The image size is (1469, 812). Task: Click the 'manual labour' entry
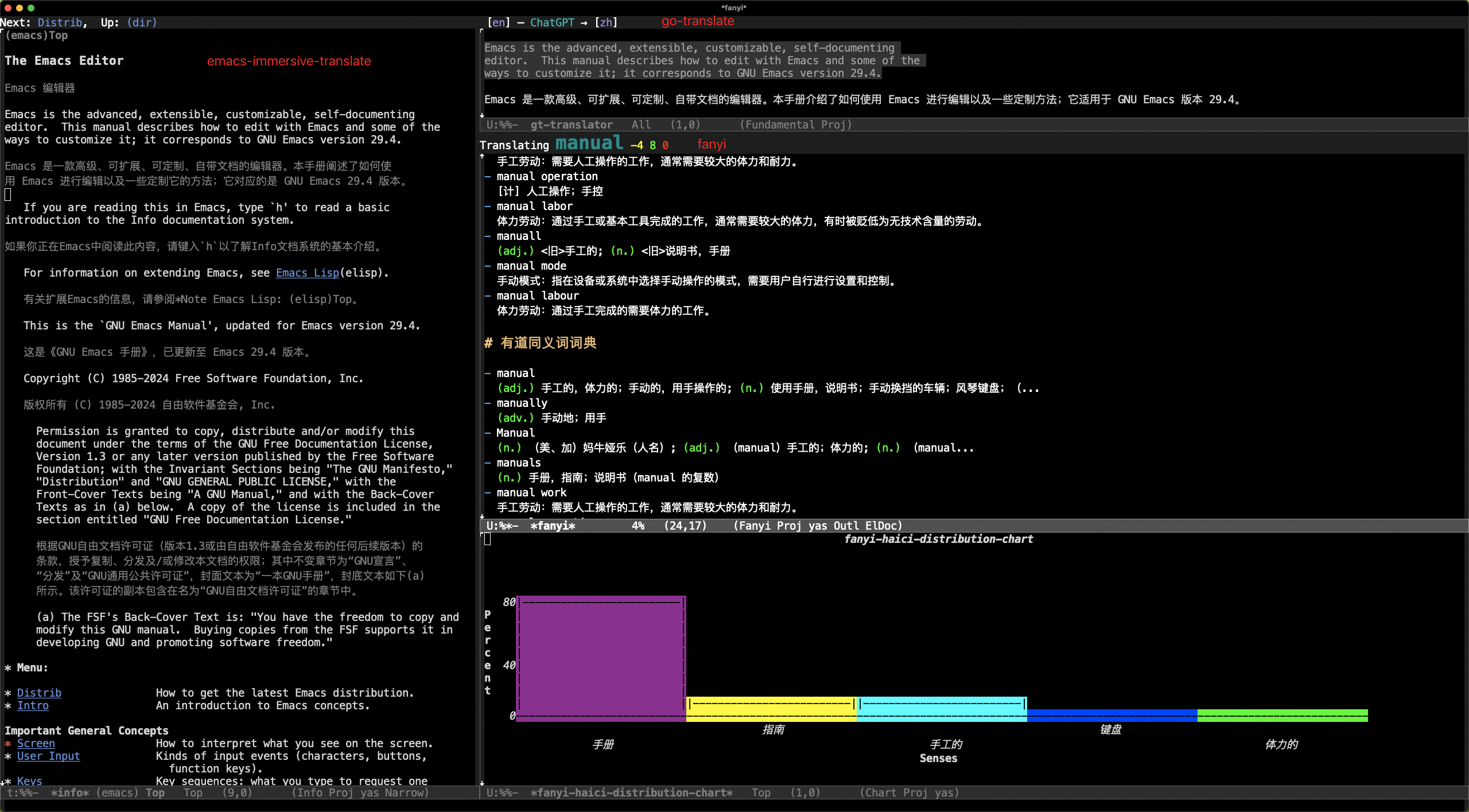tap(538, 296)
